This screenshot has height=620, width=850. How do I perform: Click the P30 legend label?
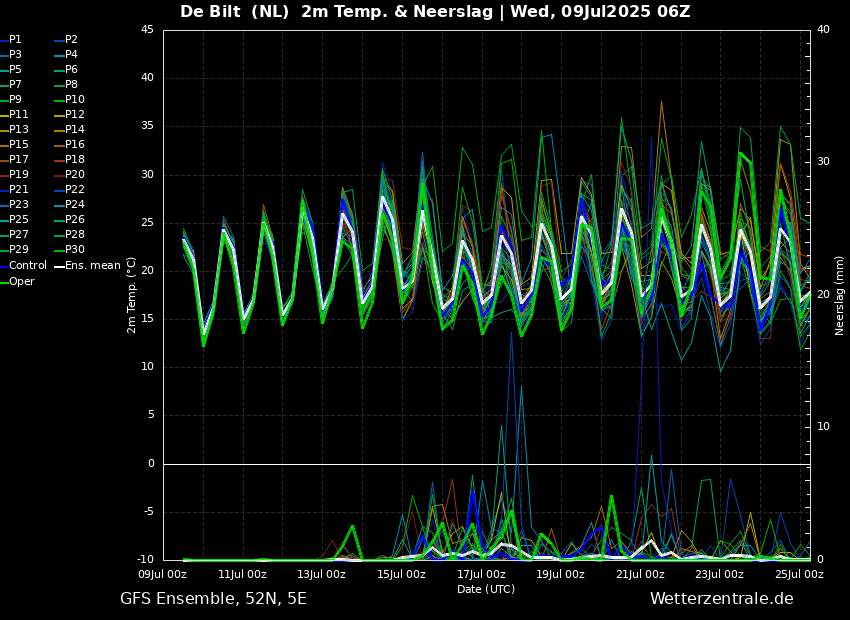pos(75,250)
